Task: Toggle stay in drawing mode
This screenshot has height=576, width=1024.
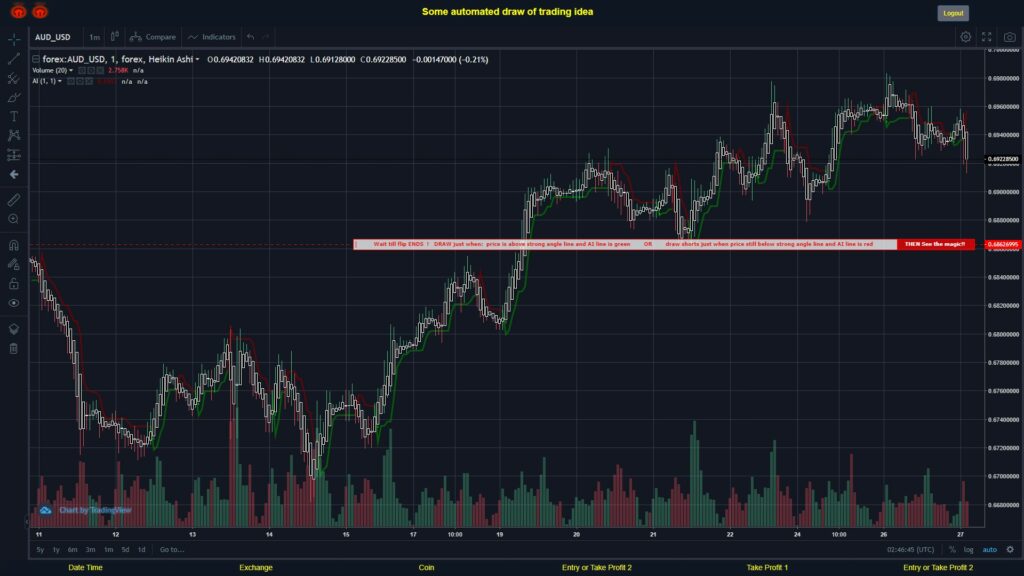Action: [x=14, y=264]
